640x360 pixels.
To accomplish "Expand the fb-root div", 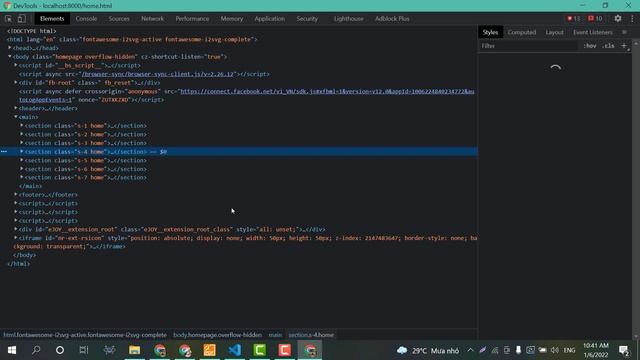I will click(x=16, y=82).
